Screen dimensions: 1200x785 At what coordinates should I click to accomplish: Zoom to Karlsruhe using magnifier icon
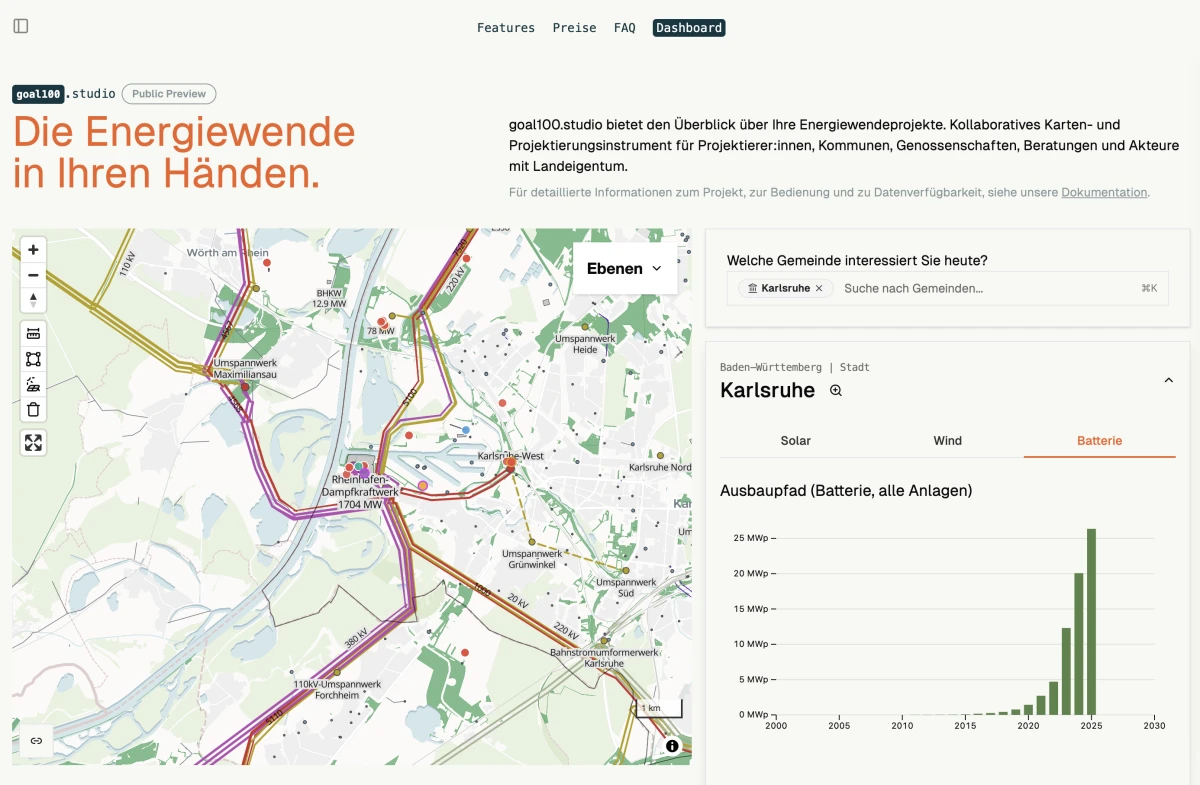click(x=836, y=391)
